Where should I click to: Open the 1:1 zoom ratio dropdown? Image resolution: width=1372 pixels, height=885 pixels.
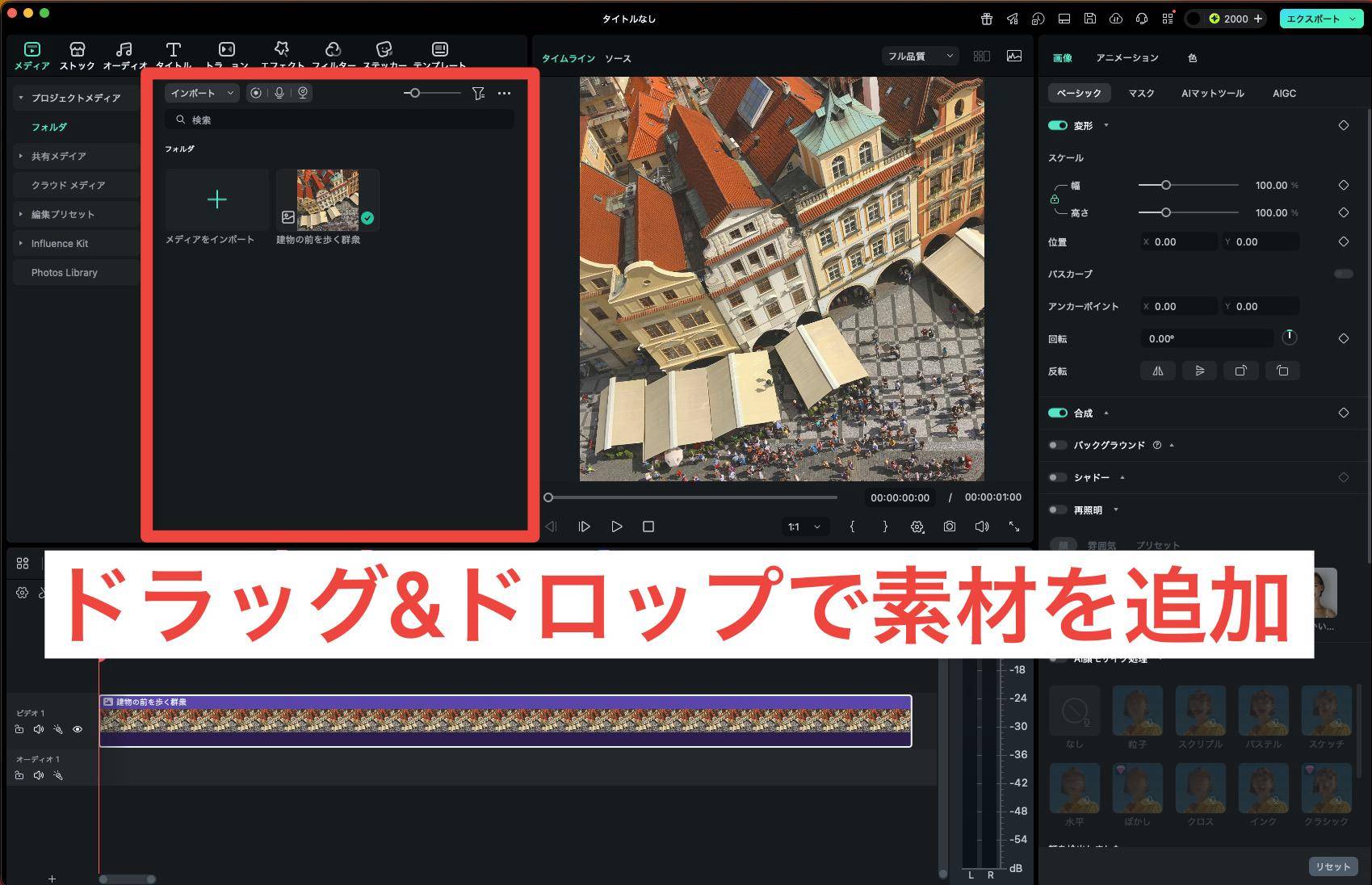(x=803, y=526)
